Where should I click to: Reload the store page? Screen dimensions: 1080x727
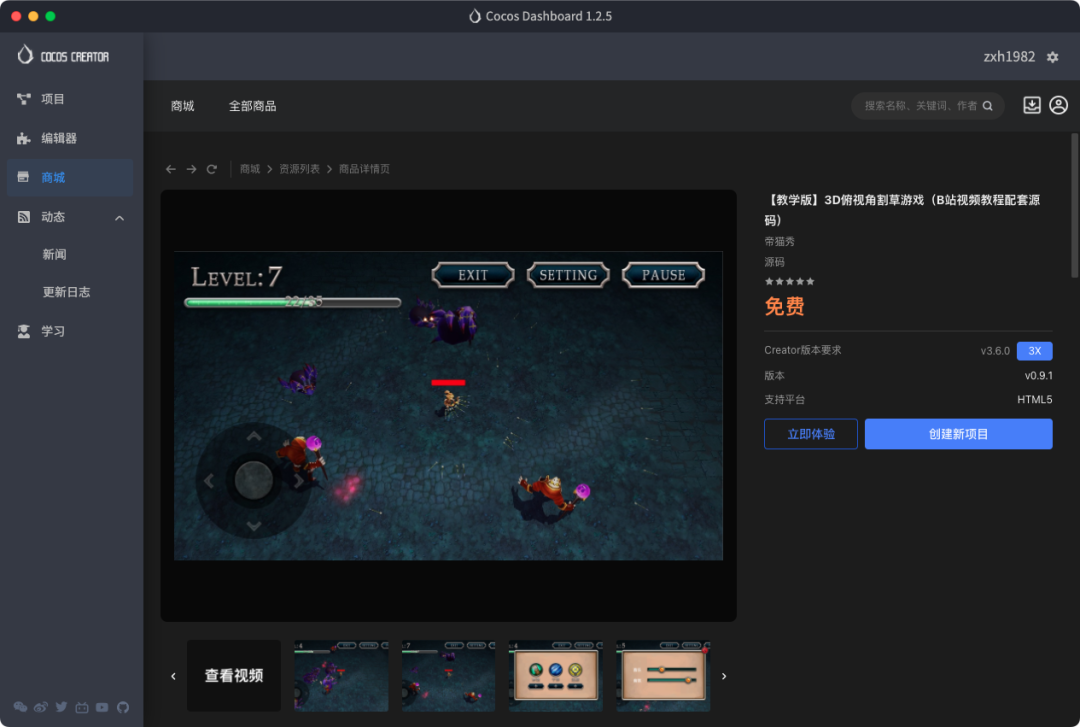211,169
